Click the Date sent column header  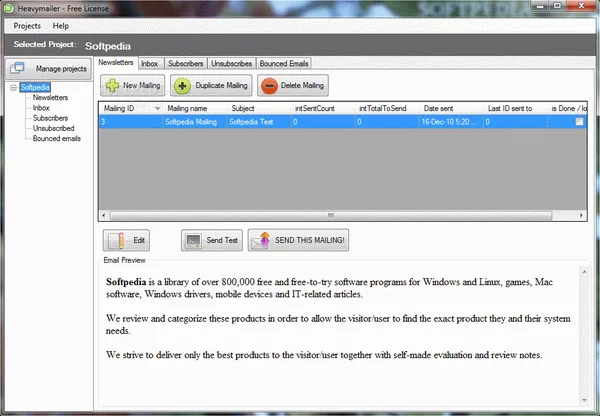coord(451,109)
